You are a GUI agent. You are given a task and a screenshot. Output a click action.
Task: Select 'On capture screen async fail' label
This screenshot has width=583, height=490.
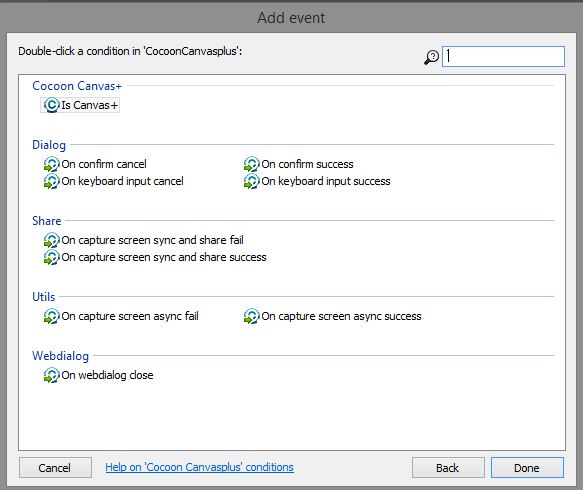pos(130,316)
